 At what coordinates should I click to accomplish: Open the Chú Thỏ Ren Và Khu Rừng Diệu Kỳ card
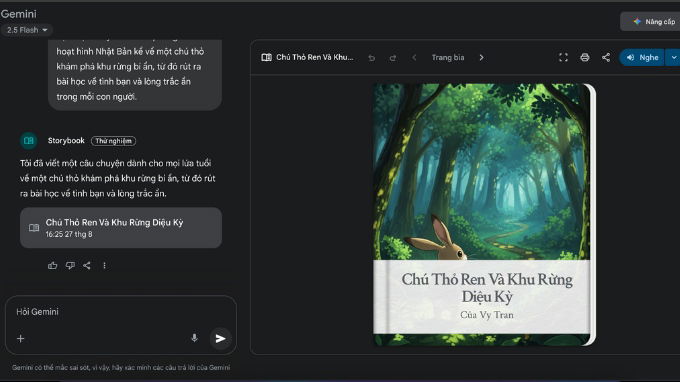(121, 228)
